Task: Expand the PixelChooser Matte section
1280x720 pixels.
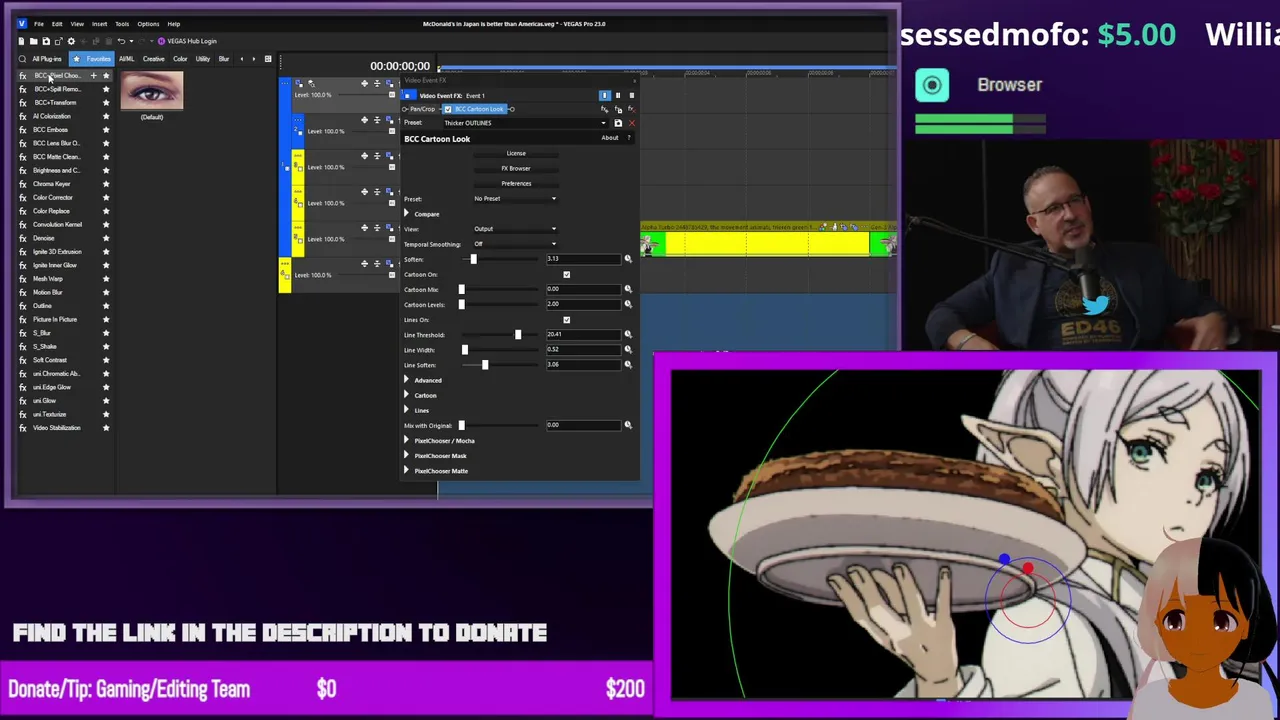Action: tap(407, 470)
